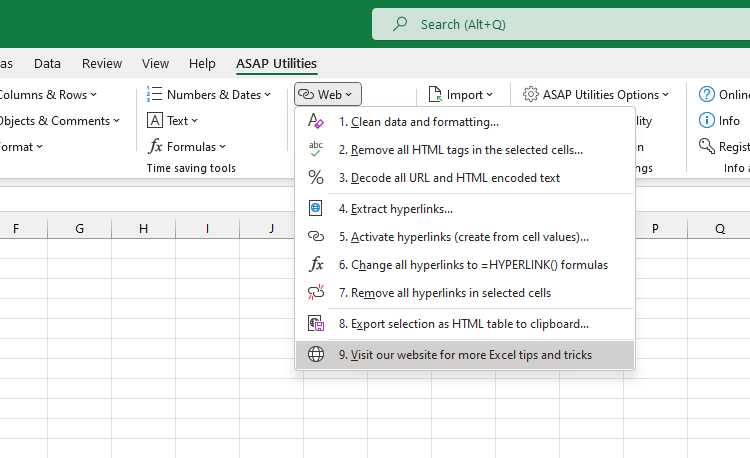The width and height of the screenshot is (750, 458).
Task: Click the Info button label
Action: click(x=729, y=121)
